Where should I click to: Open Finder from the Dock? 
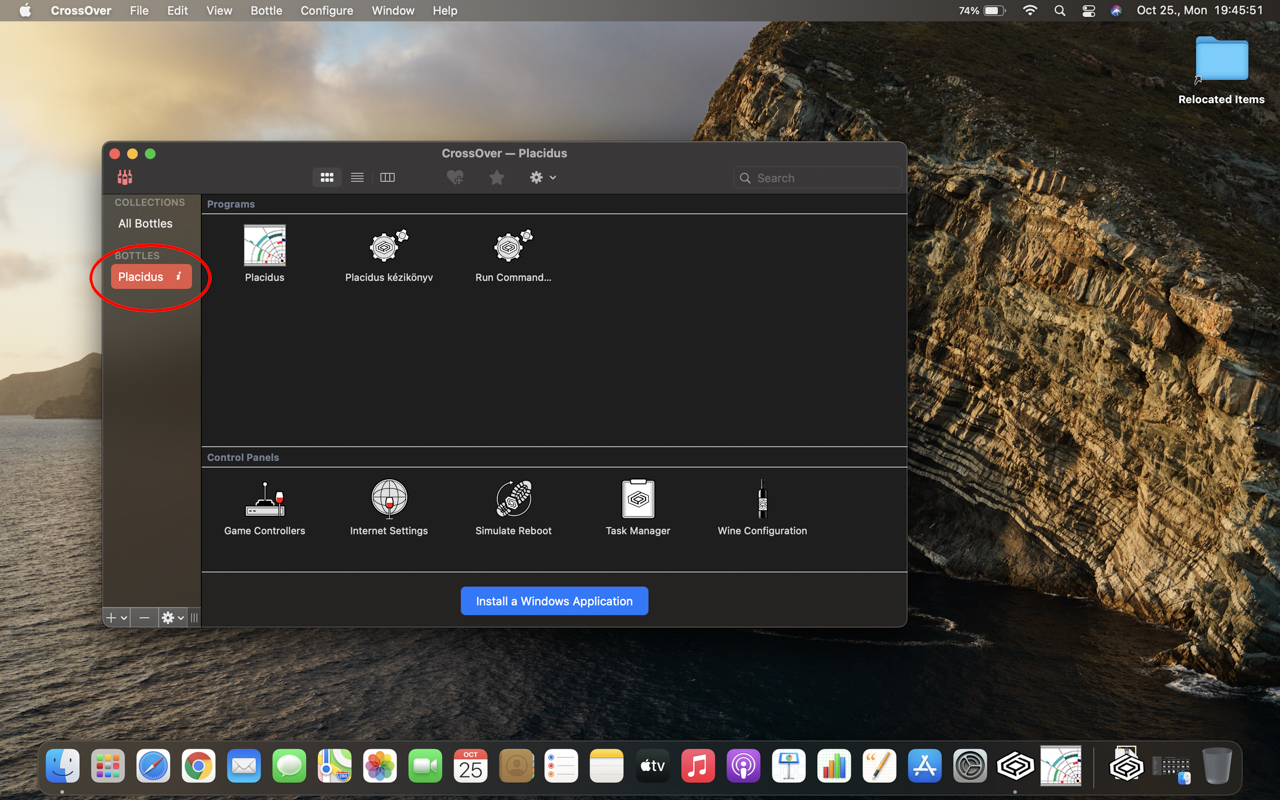[63, 767]
